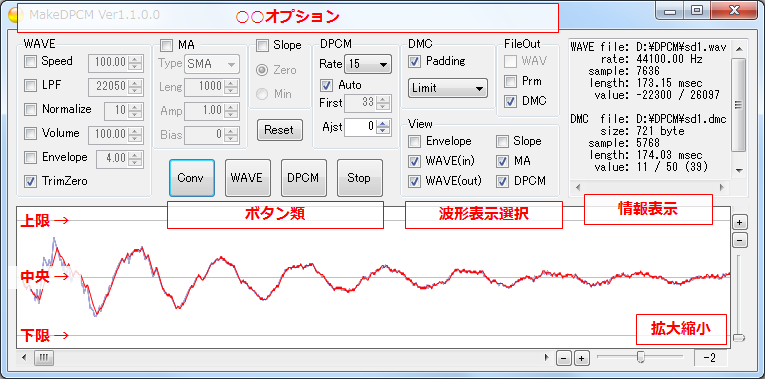Click the horizontal zoom slider handle
Viewport: 765px width, 379px height.
pos(641,358)
